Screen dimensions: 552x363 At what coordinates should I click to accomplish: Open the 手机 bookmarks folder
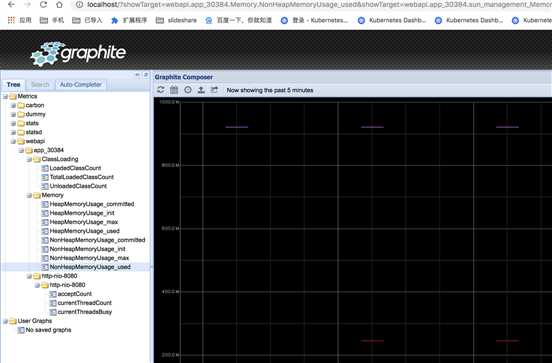click(x=51, y=20)
